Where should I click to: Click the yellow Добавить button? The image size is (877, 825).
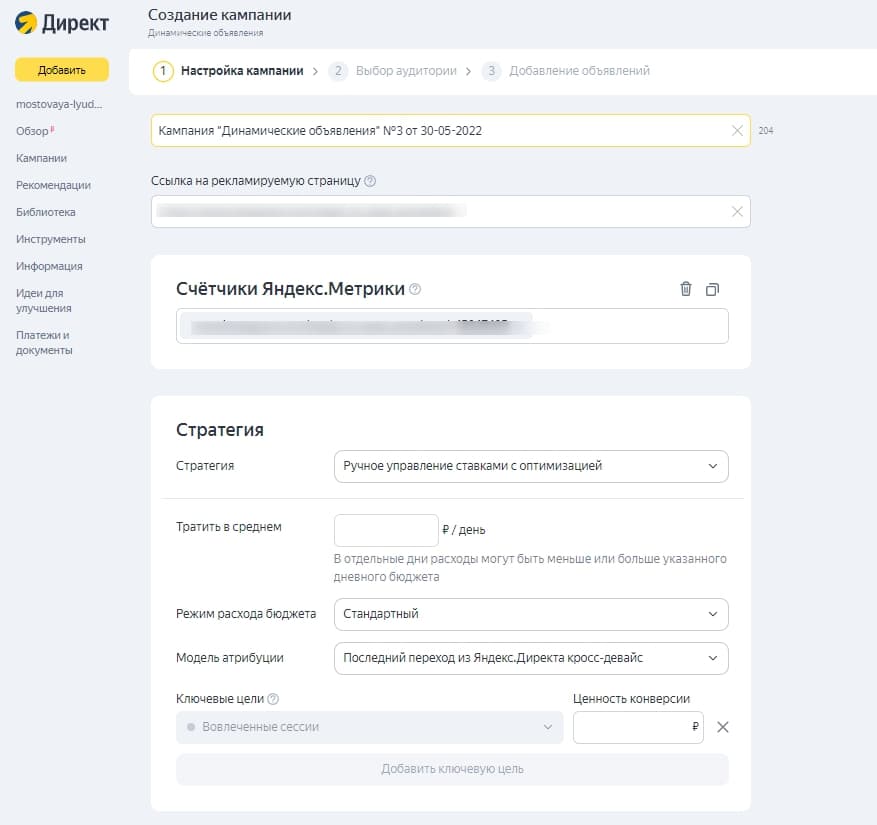[x=63, y=71]
